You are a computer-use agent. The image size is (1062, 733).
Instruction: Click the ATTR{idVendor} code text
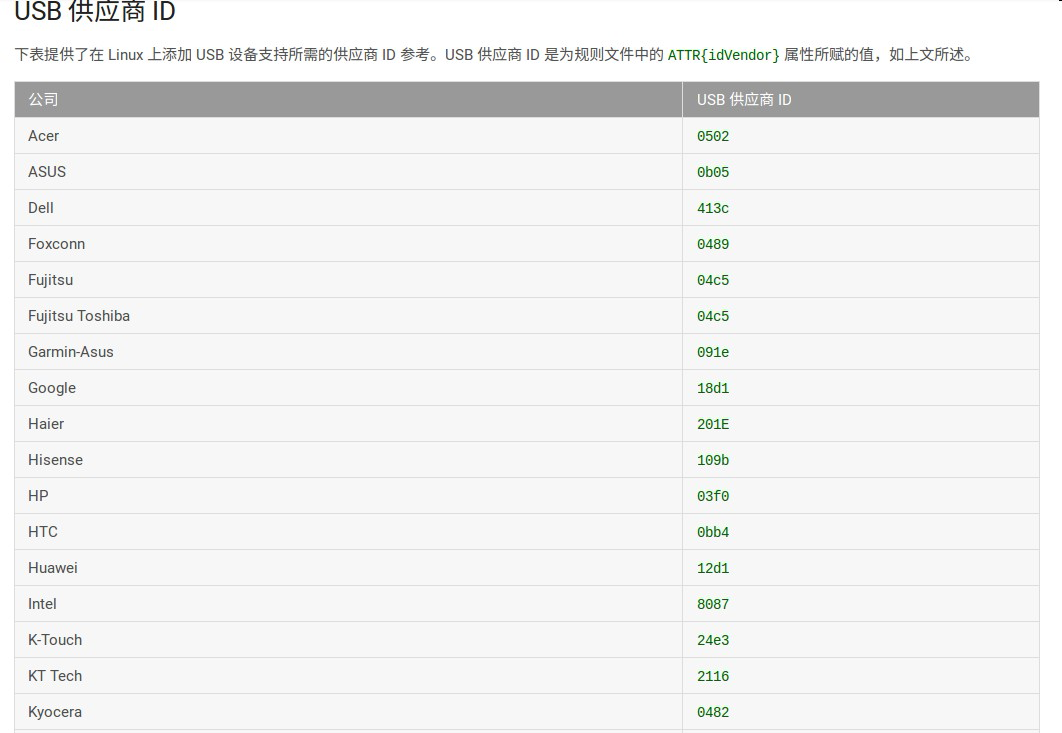pos(723,55)
